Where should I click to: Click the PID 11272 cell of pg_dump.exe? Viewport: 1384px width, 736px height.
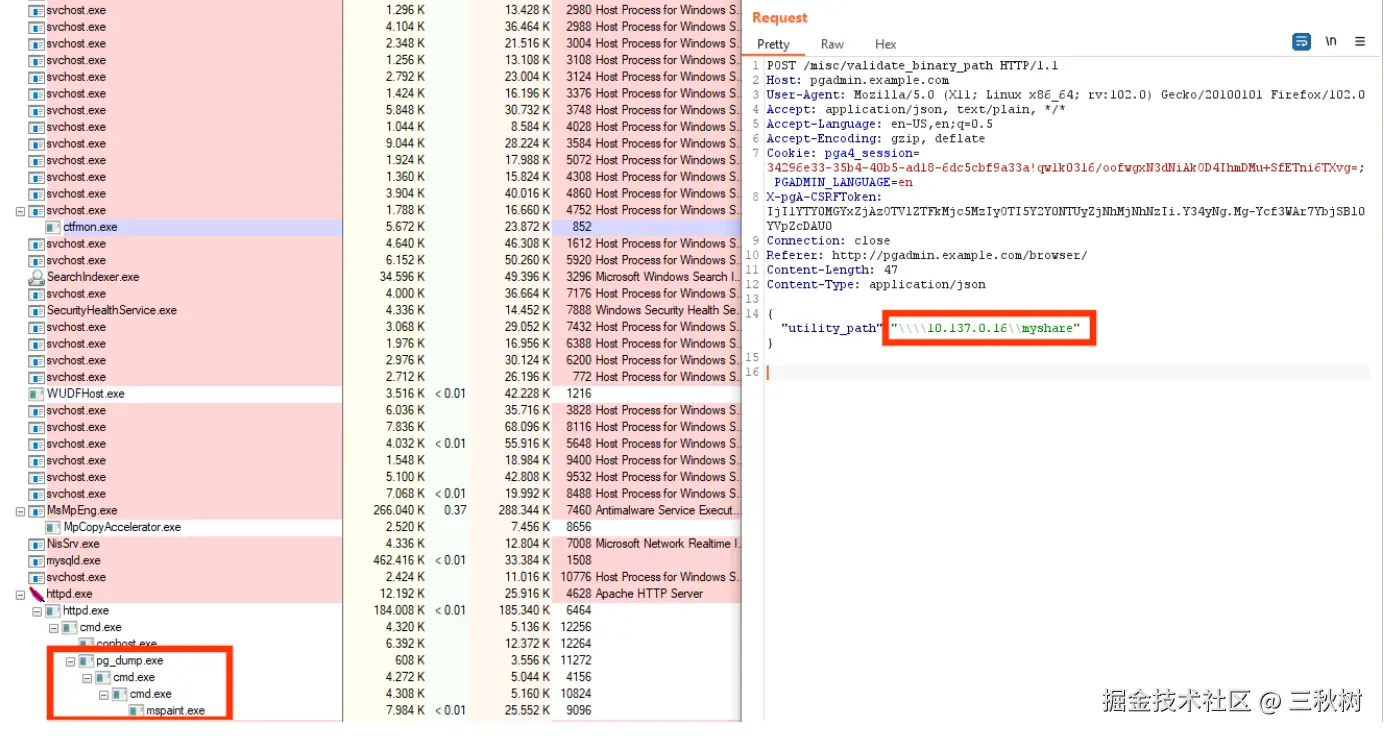[576, 661]
